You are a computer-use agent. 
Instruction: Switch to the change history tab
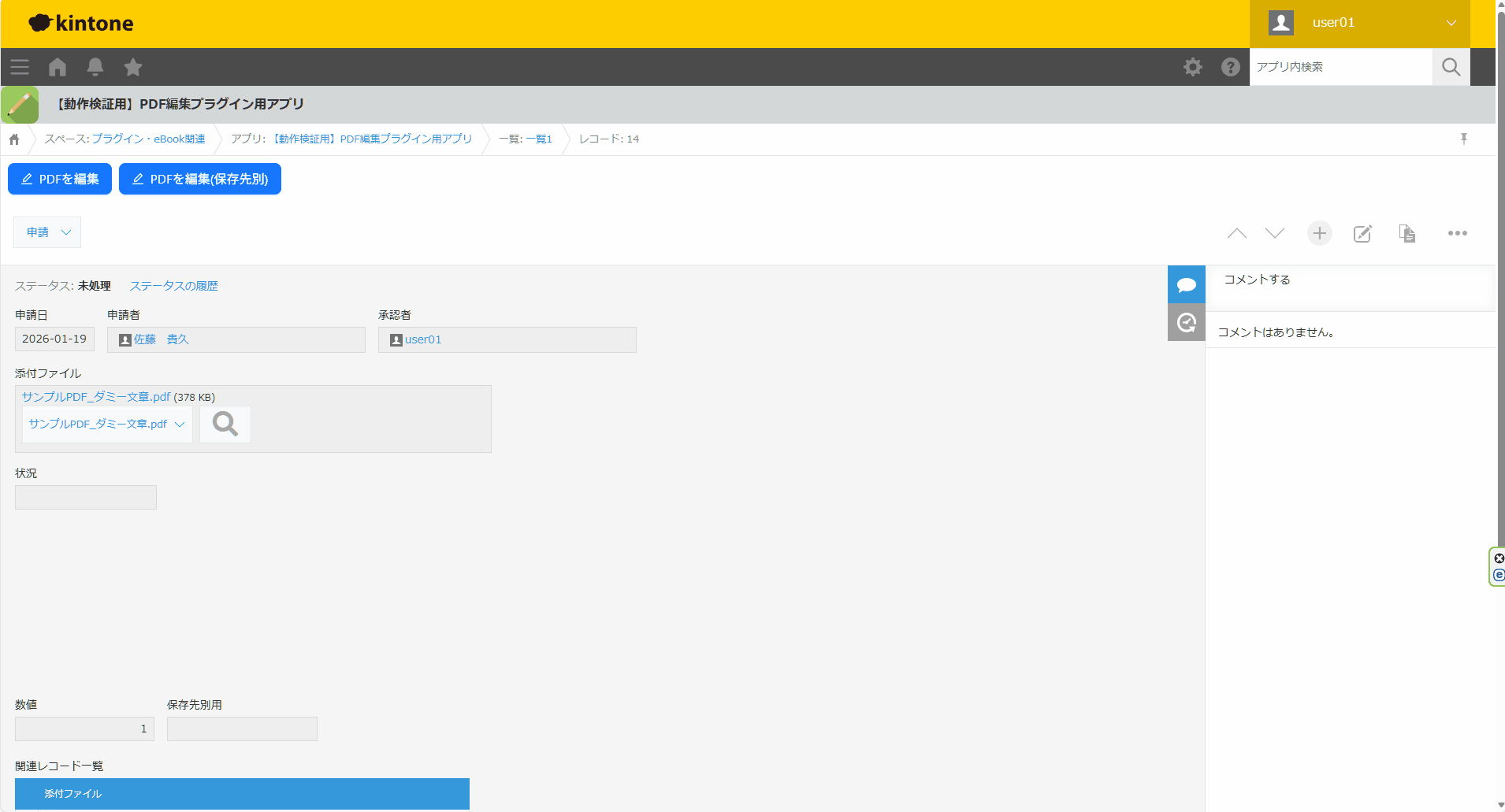pyautogui.click(x=1186, y=322)
